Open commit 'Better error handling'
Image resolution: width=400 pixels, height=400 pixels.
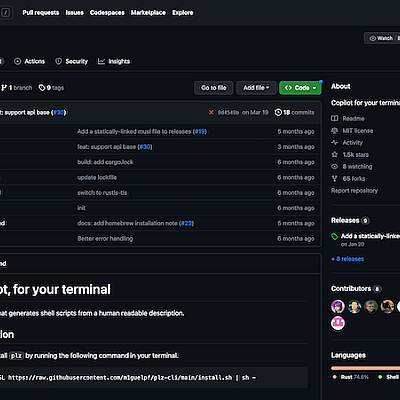click(x=105, y=239)
